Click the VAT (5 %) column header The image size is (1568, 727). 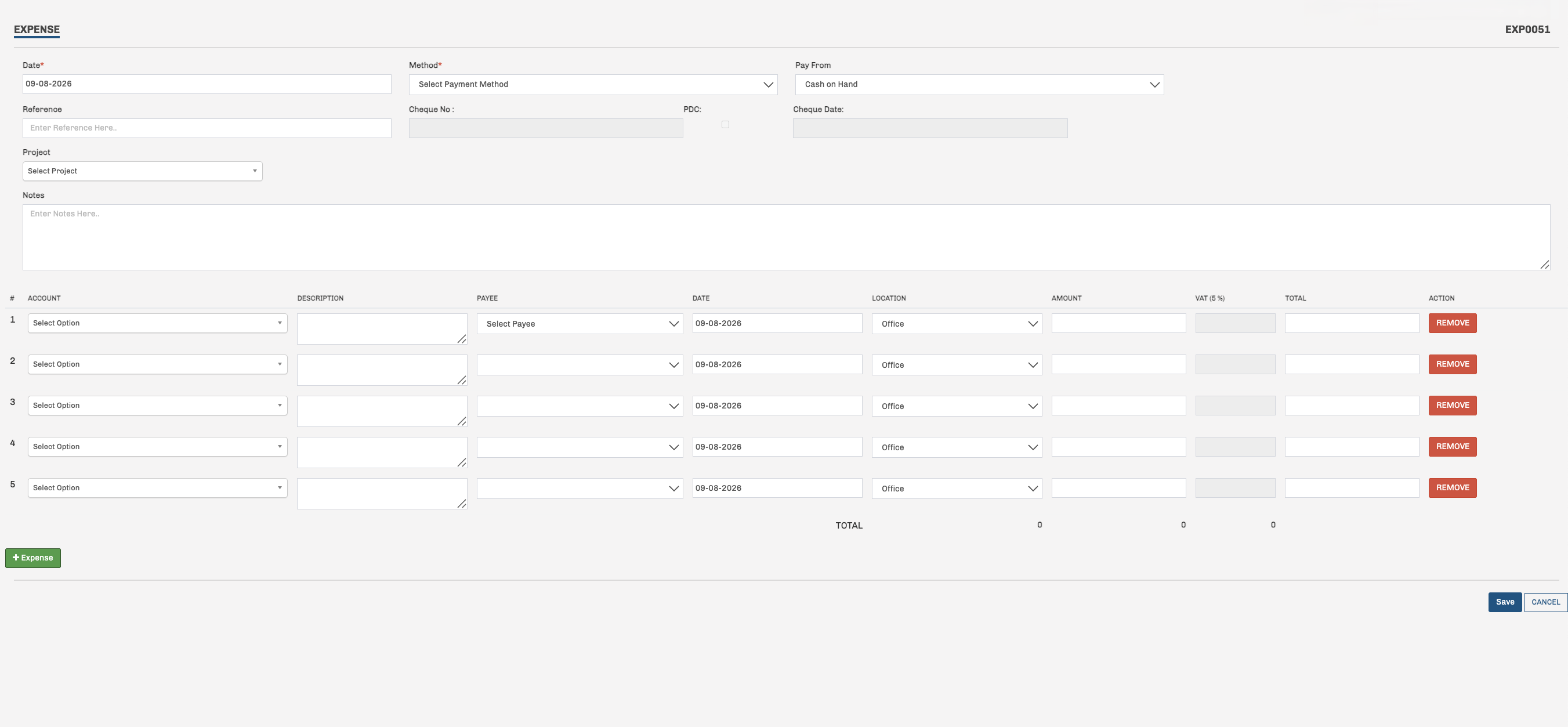(x=1210, y=298)
